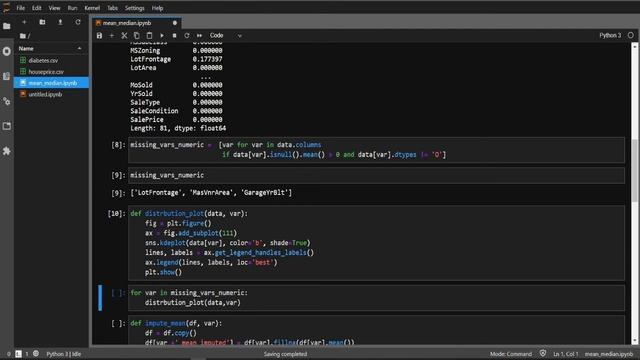Screen dimensions: 640x360
Task: Open the Property Inspector sidebar icon
Action: (x=7, y=101)
